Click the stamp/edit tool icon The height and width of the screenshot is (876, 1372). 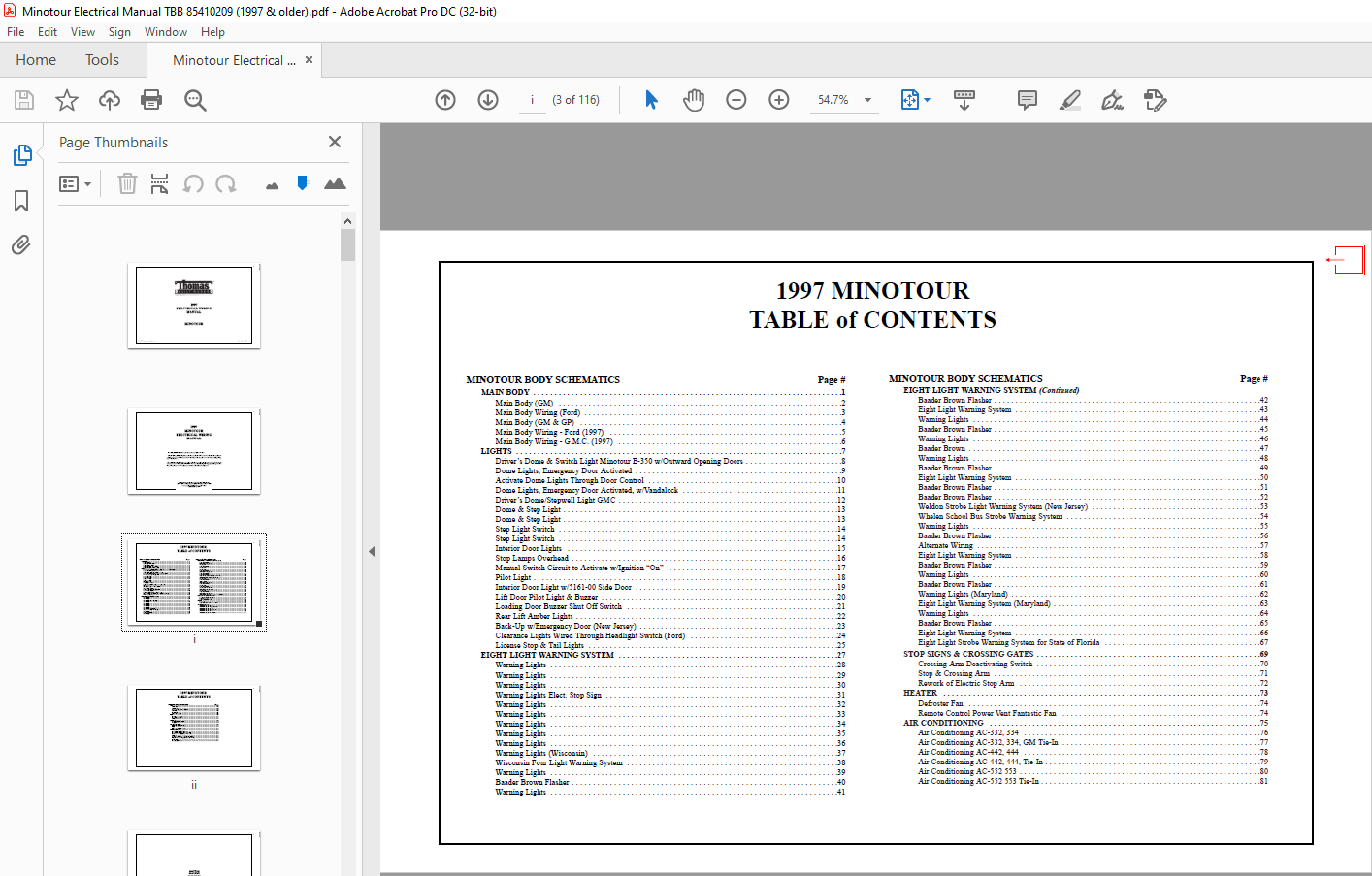(1156, 100)
